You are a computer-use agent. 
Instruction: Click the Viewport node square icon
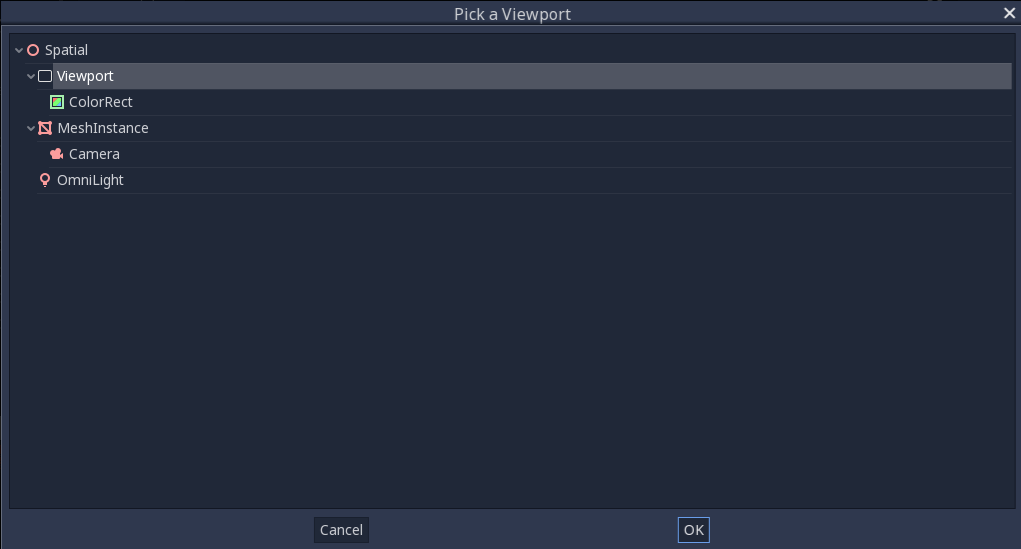click(x=45, y=76)
